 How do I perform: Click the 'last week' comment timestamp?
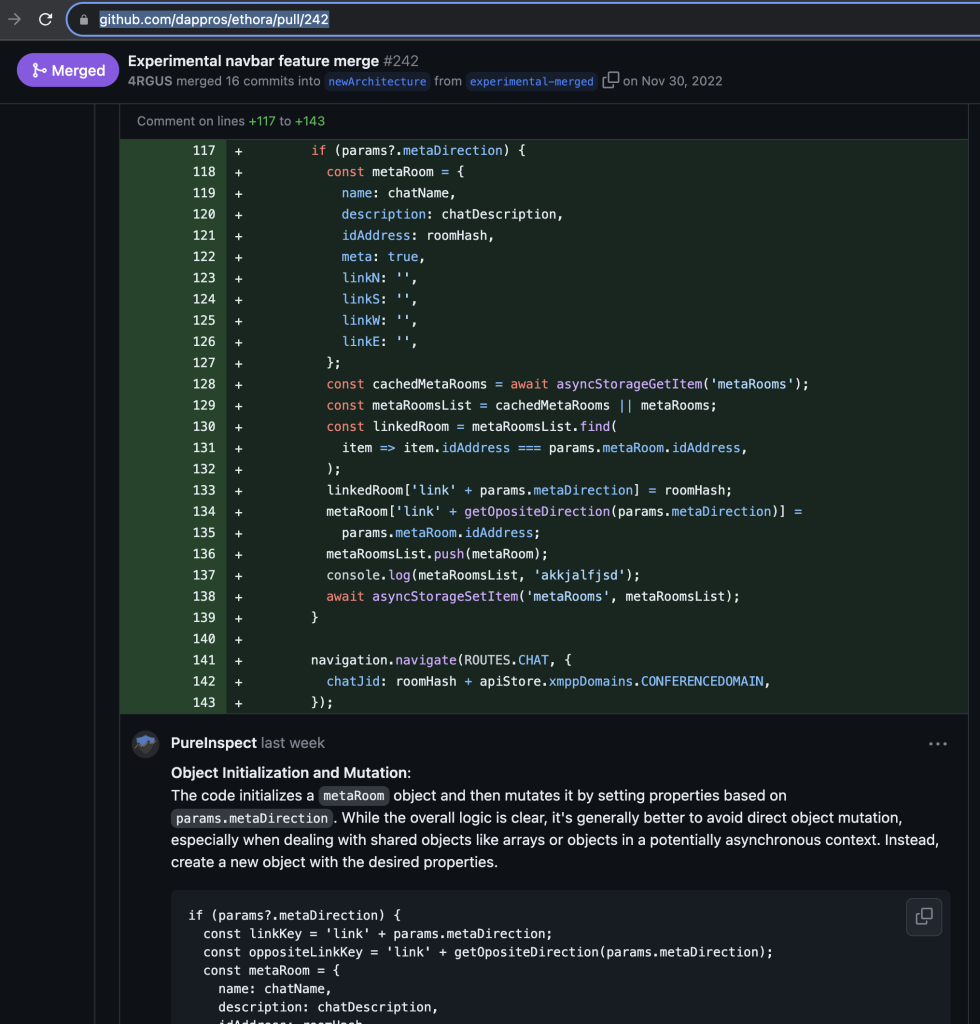tap(292, 743)
